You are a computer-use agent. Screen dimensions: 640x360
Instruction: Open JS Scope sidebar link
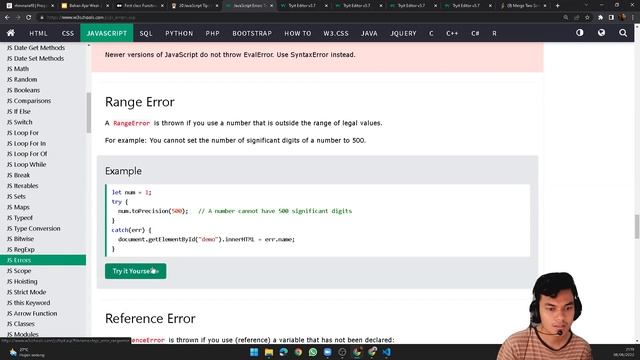point(19,271)
